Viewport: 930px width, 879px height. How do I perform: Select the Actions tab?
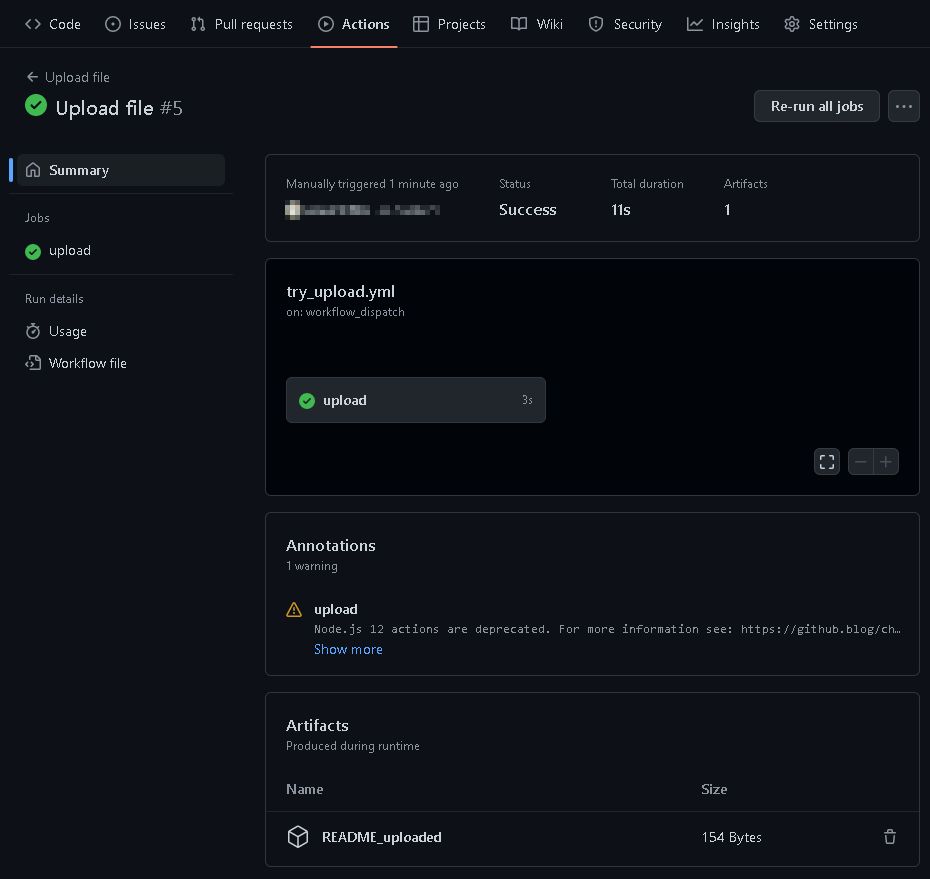pyautogui.click(x=354, y=24)
